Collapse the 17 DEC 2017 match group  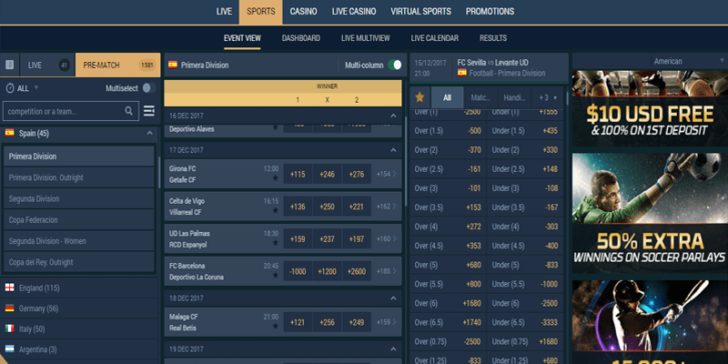pos(393,150)
